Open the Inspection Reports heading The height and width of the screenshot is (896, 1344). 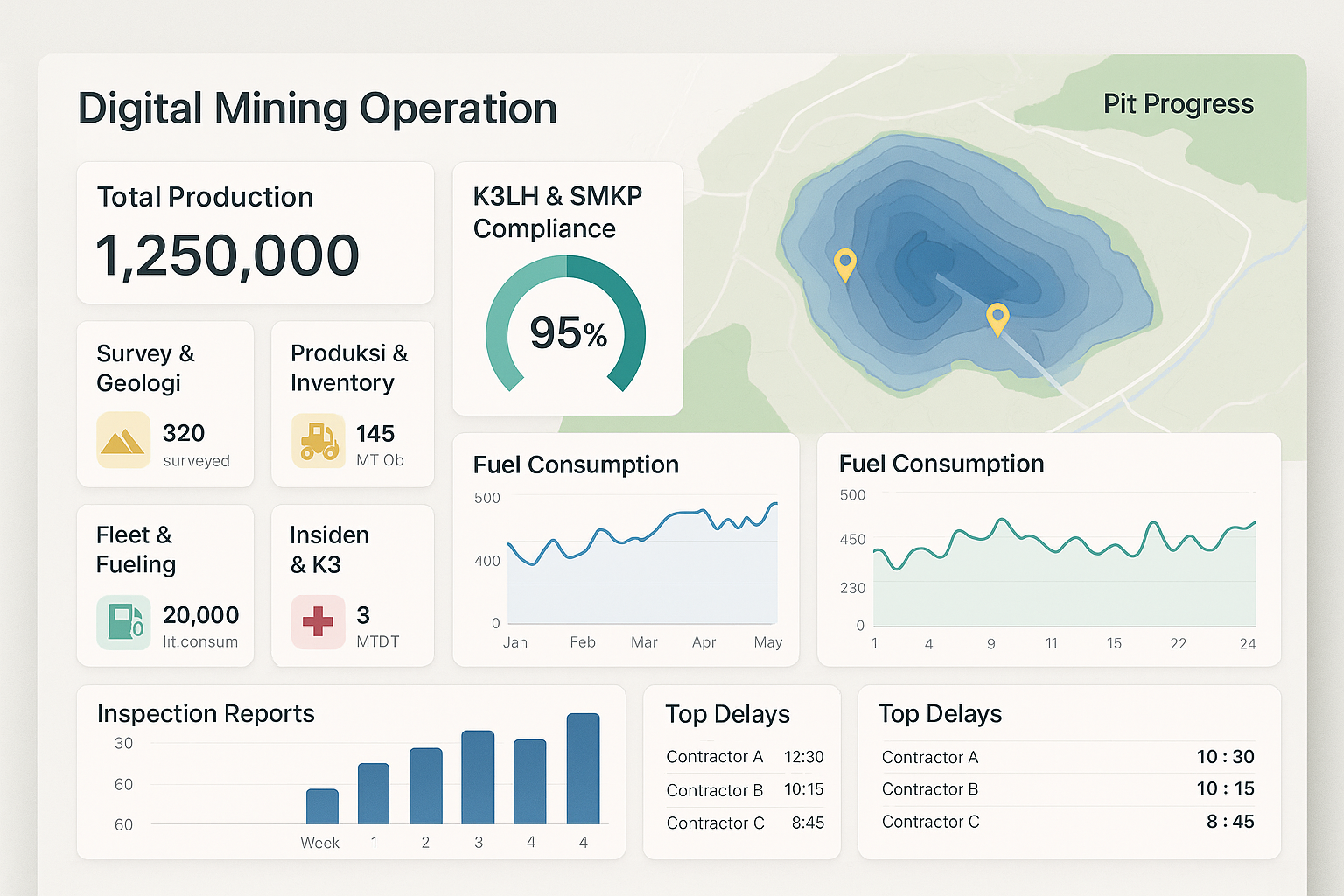206,714
